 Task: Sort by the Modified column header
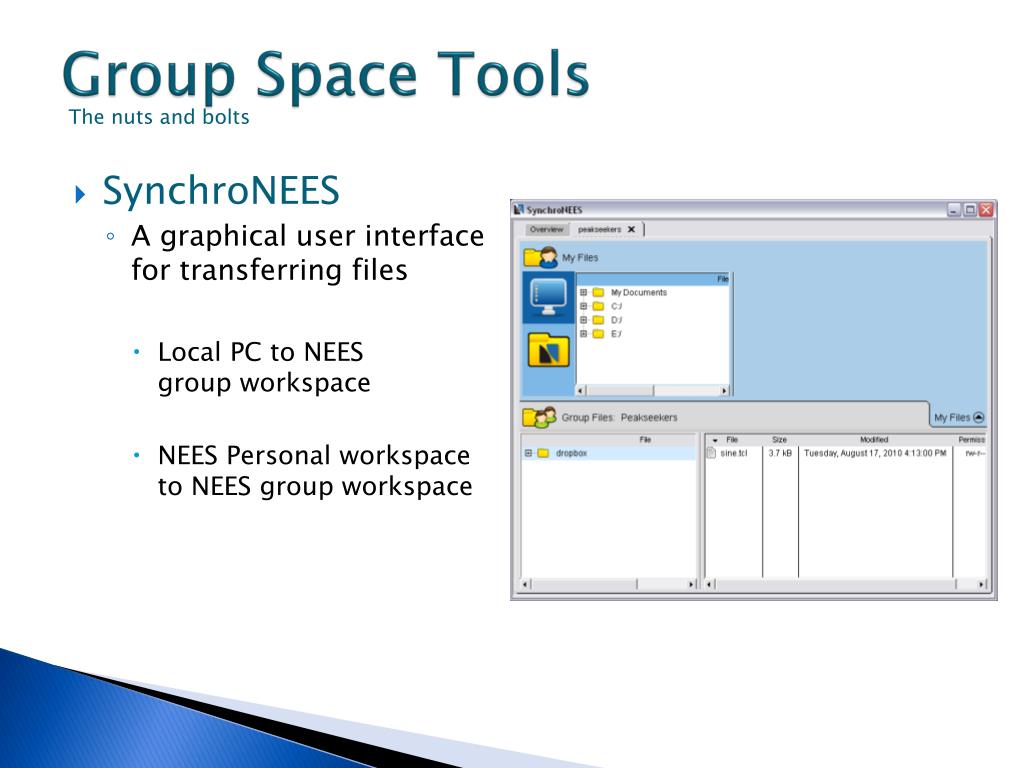coord(874,440)
